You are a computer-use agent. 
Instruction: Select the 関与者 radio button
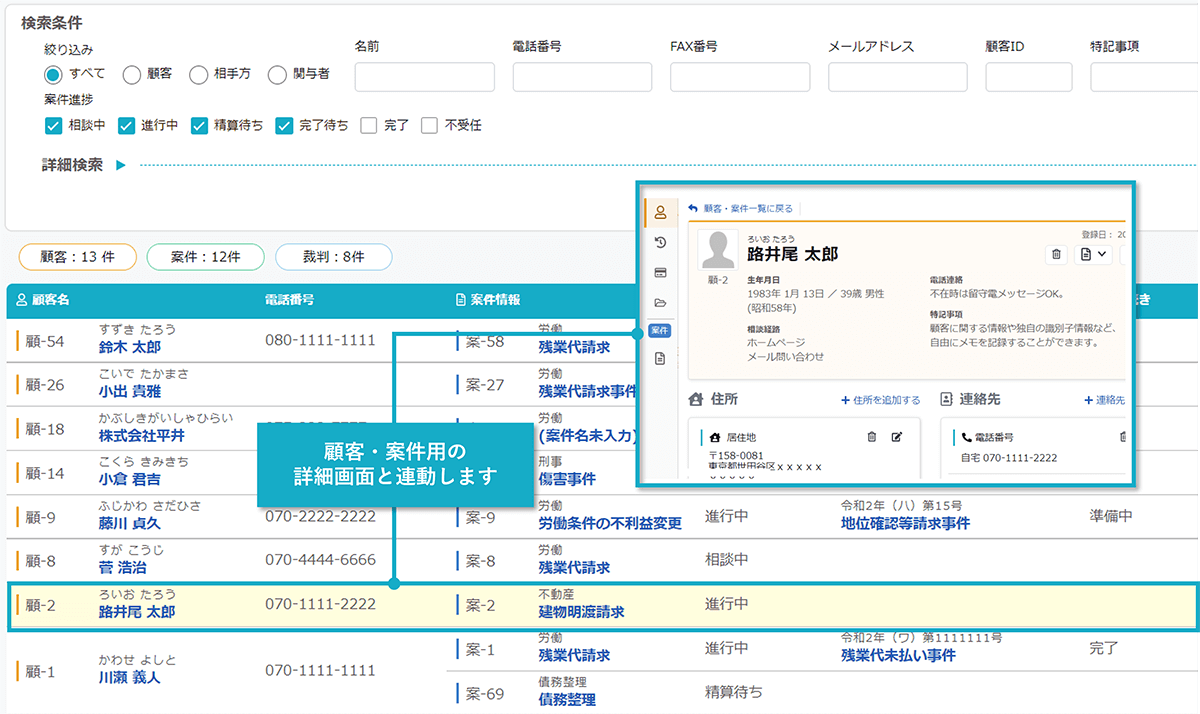click(x=275, y=74)
